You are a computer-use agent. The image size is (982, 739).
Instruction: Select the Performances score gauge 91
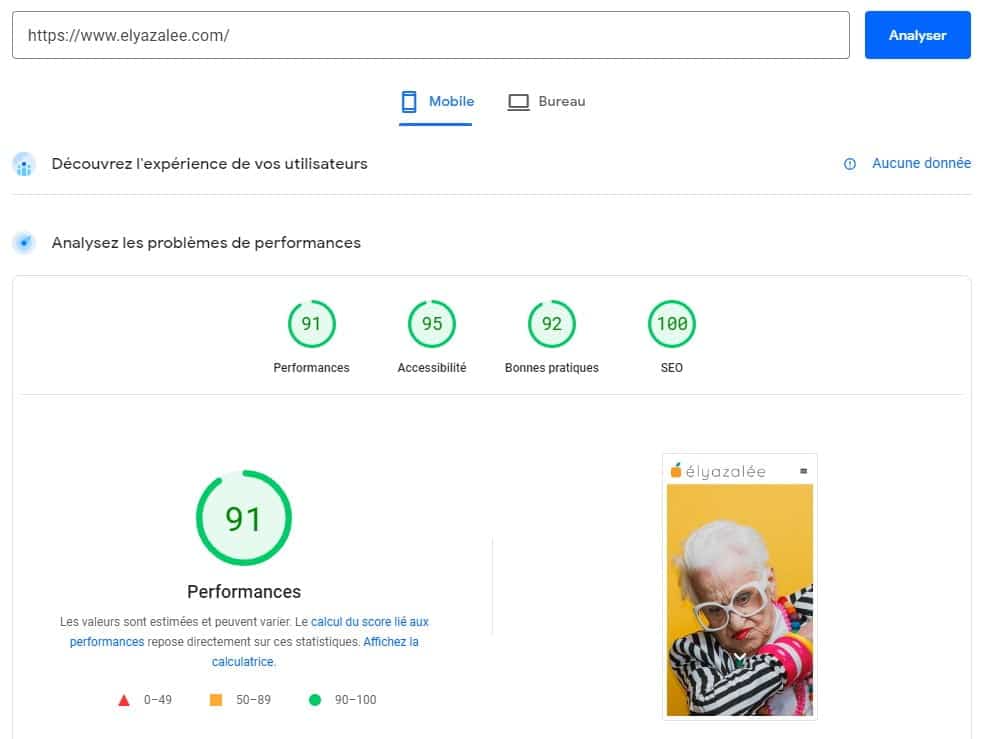[x=311, y=324]
